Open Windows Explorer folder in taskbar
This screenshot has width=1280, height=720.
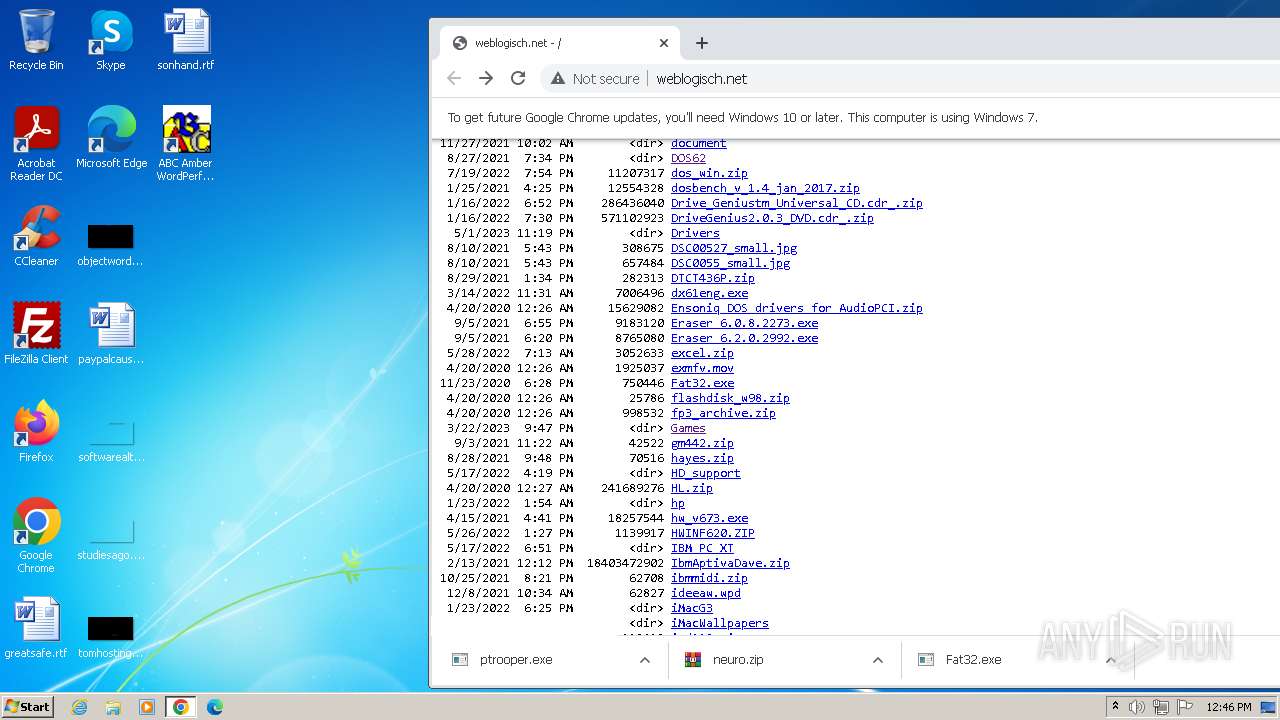click(113, 707)
